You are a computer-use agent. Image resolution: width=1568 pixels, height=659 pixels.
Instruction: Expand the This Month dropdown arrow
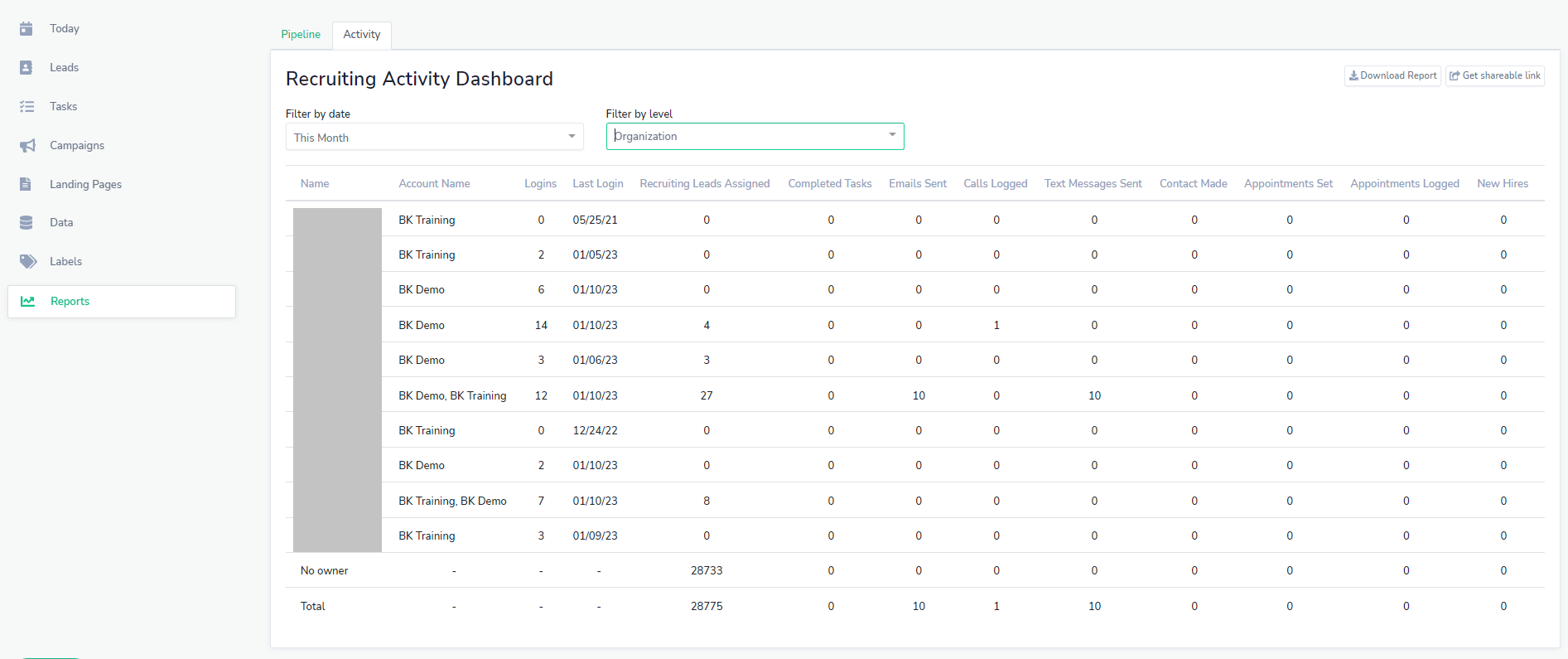click(572, 136)
